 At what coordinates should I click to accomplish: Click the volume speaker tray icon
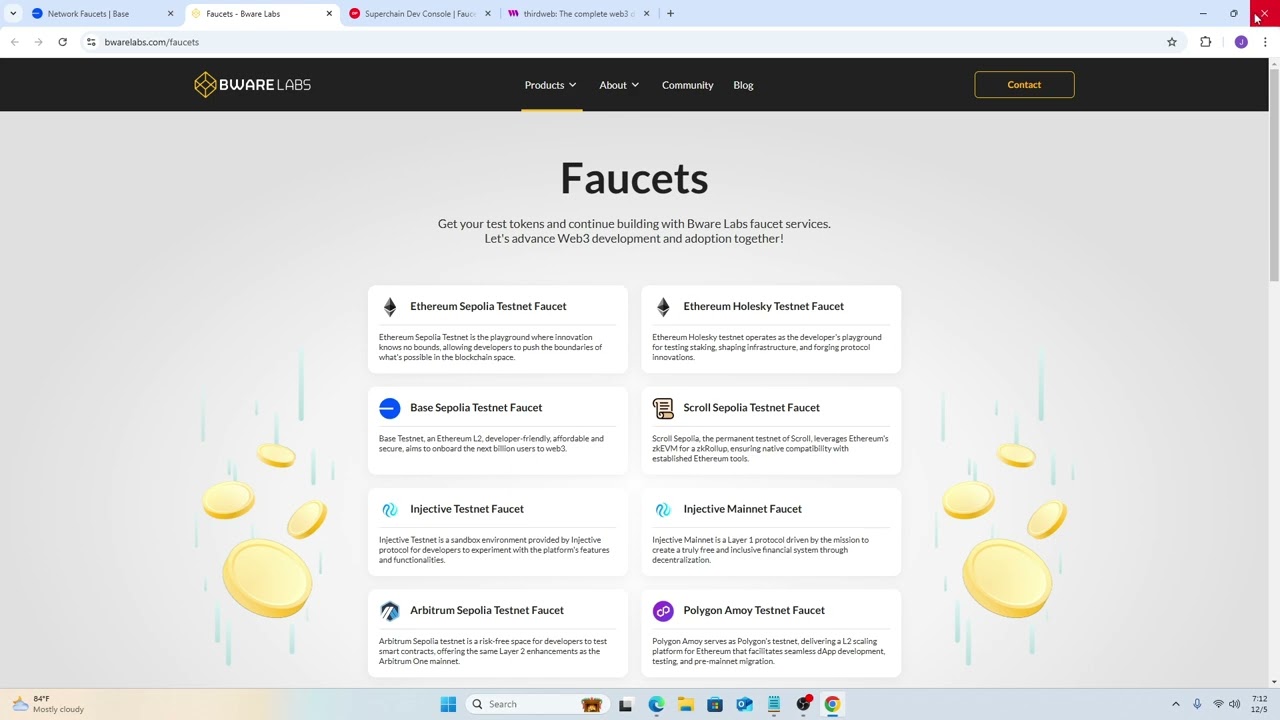pyautogui.click(x=1234, y=704)
